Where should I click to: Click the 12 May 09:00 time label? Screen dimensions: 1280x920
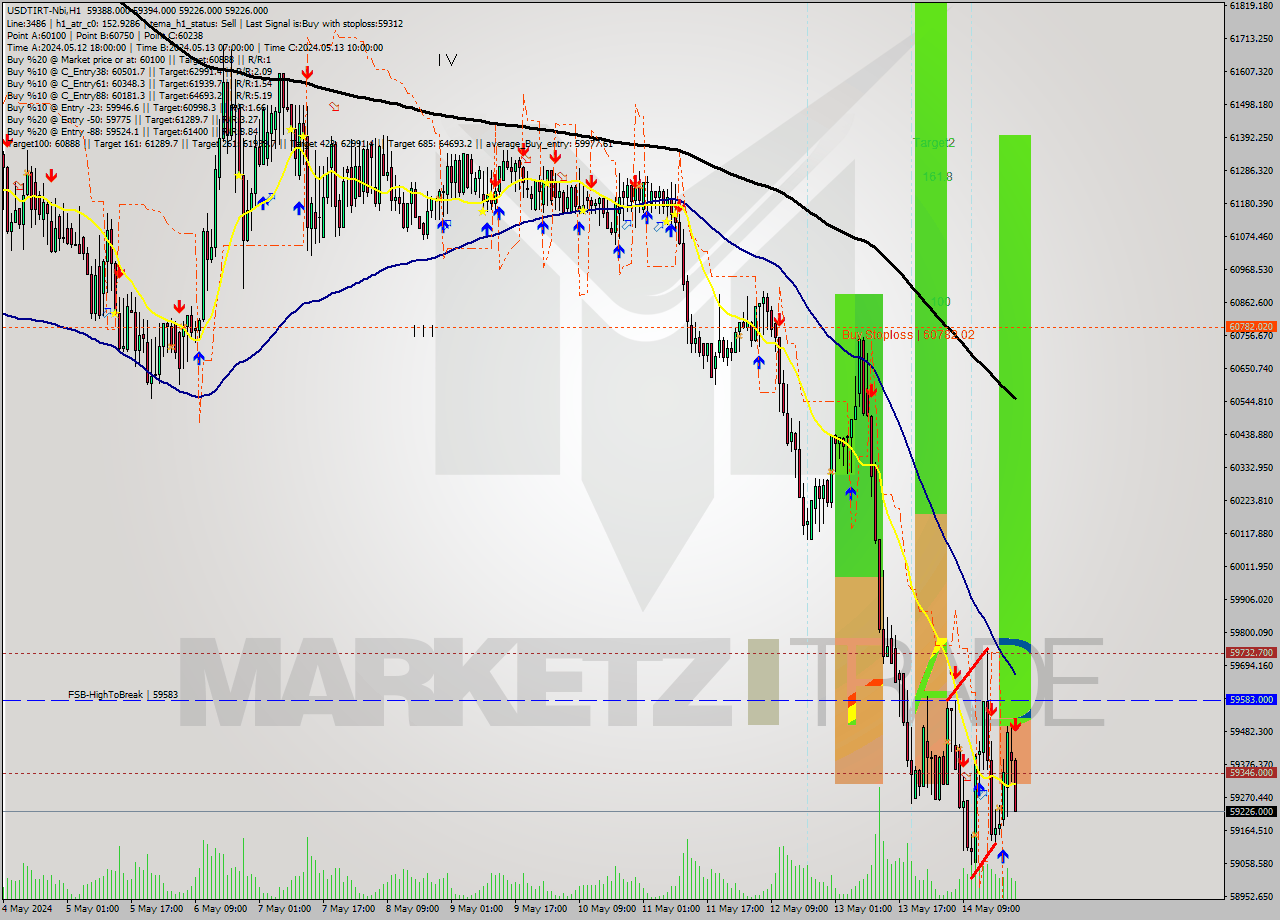tap(798, 909)
